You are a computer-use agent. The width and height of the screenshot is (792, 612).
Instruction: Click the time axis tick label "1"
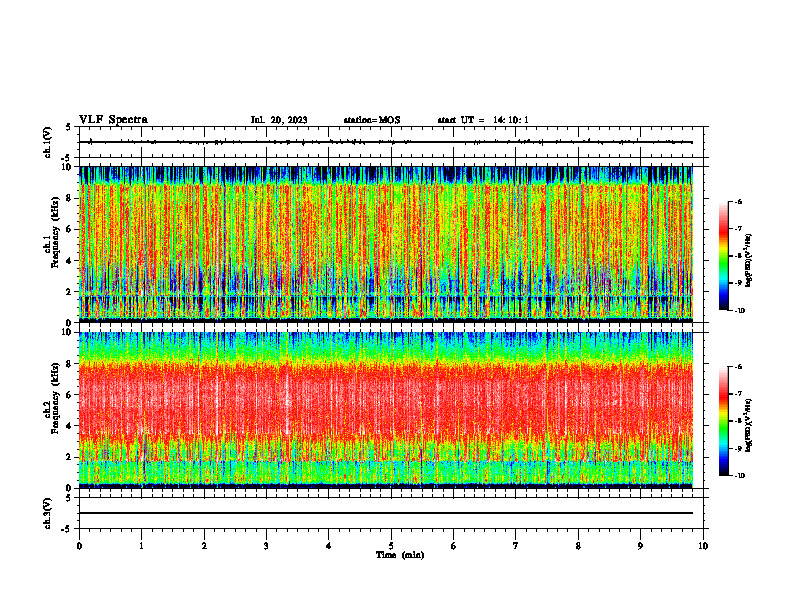pyautogui.click(x=141, y=546)
